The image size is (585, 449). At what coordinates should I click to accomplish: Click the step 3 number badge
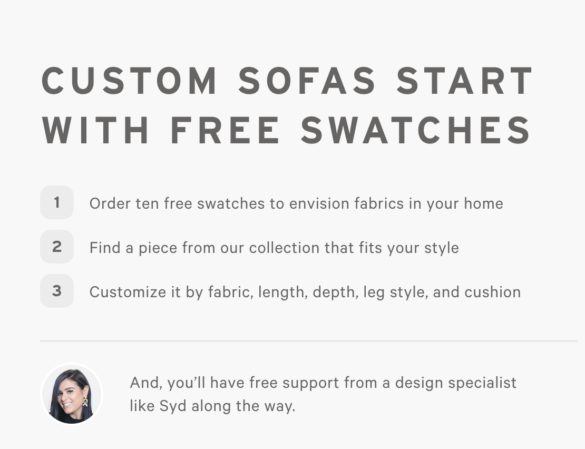click(57, 291)
